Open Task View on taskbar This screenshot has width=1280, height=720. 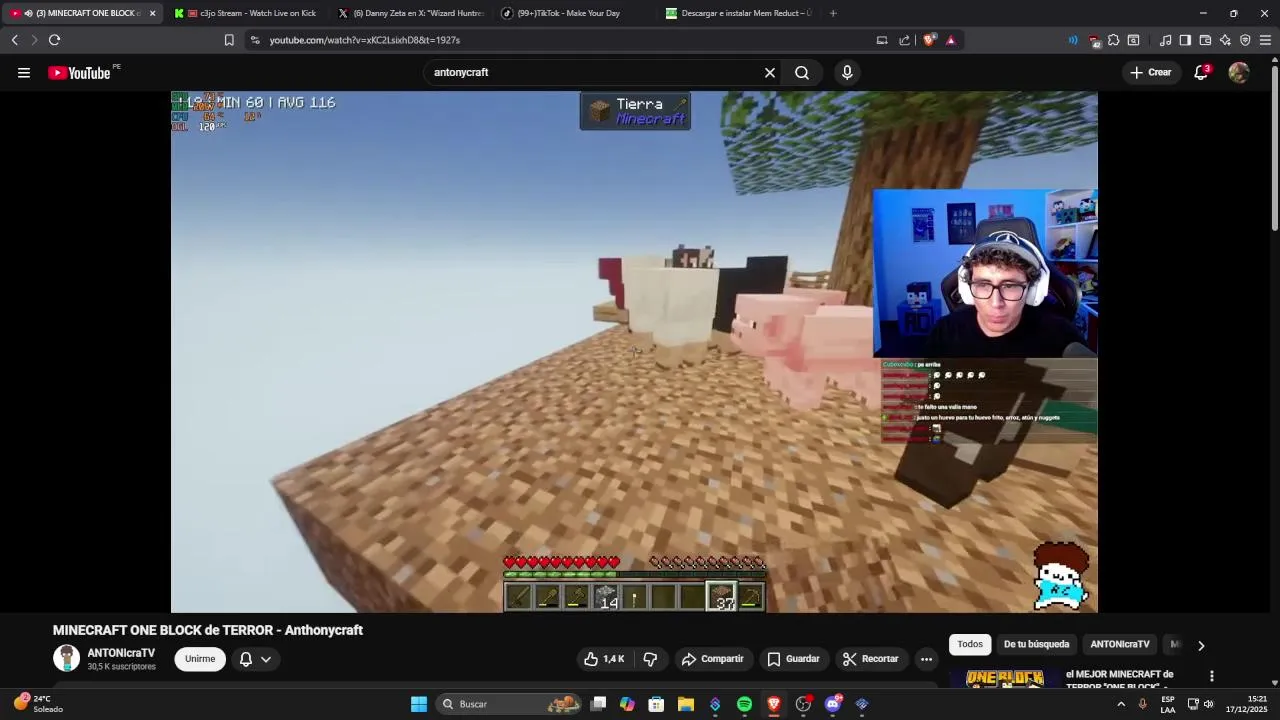pos(598,704)
